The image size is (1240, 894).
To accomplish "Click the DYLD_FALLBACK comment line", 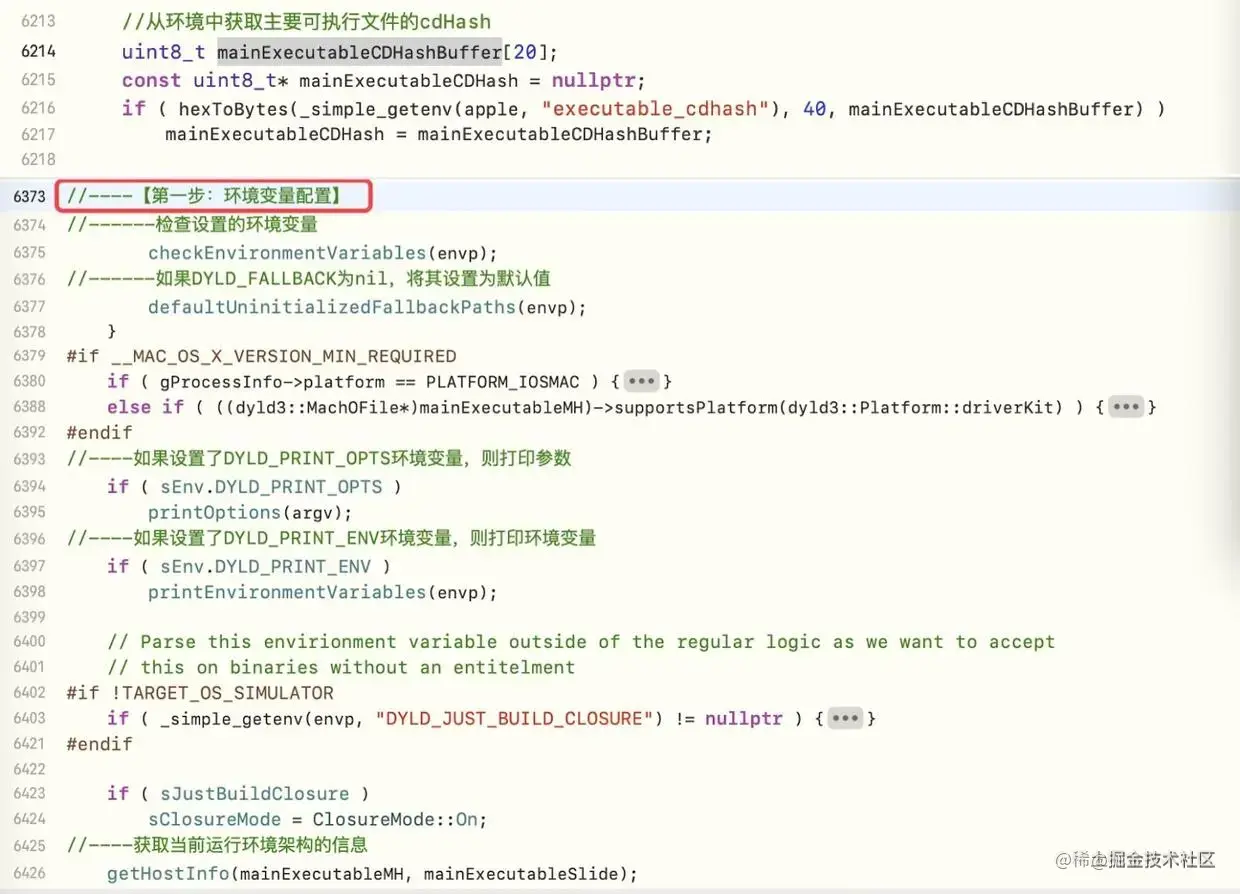I will [309, 278].
